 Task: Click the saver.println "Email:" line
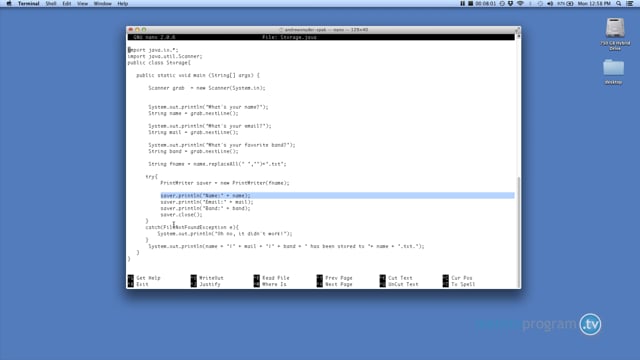pyautogui.click(x=207, y=202)
